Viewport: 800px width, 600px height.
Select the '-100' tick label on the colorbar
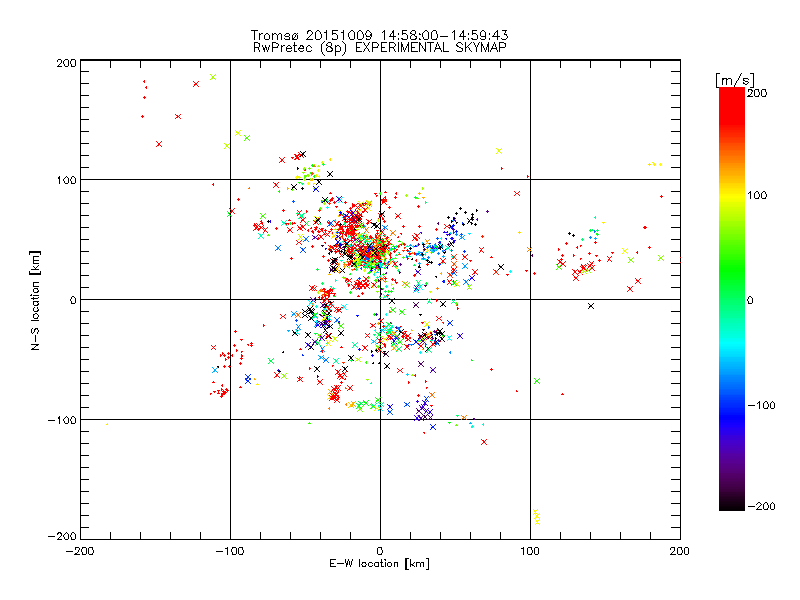pos(761,405)
